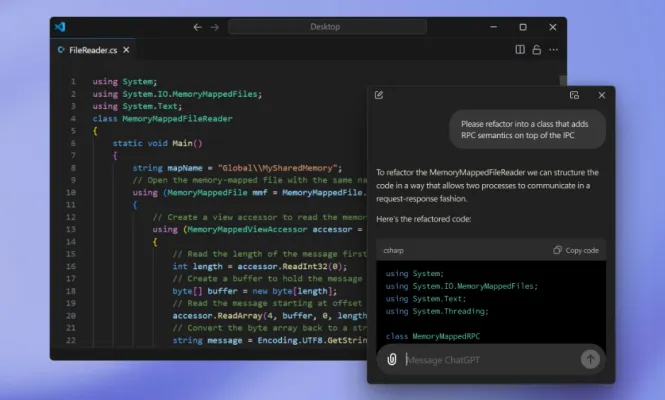This screenshot has width=665, height=400.
Task: Start a new chat in ChatGPT
Action: [x=379, y=95]
